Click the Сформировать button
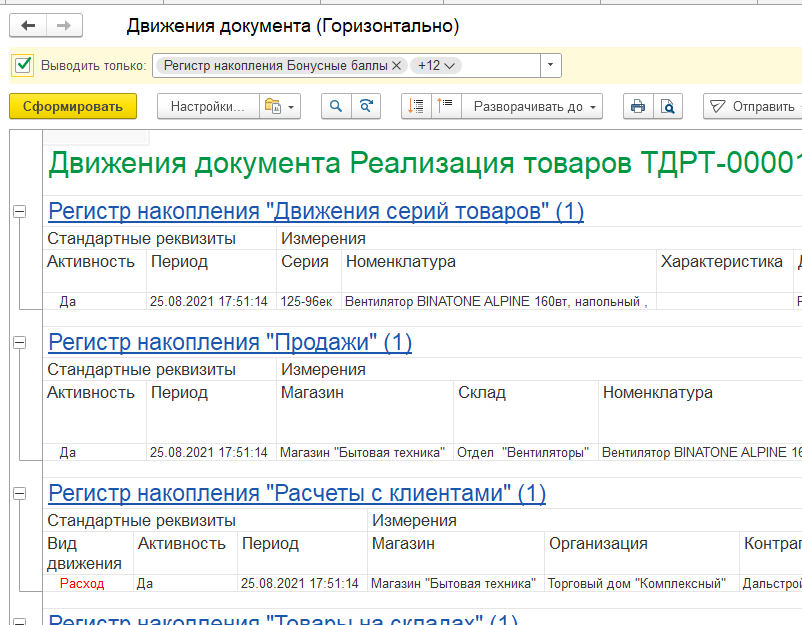802x625 pixels. [x=73, y=106]
